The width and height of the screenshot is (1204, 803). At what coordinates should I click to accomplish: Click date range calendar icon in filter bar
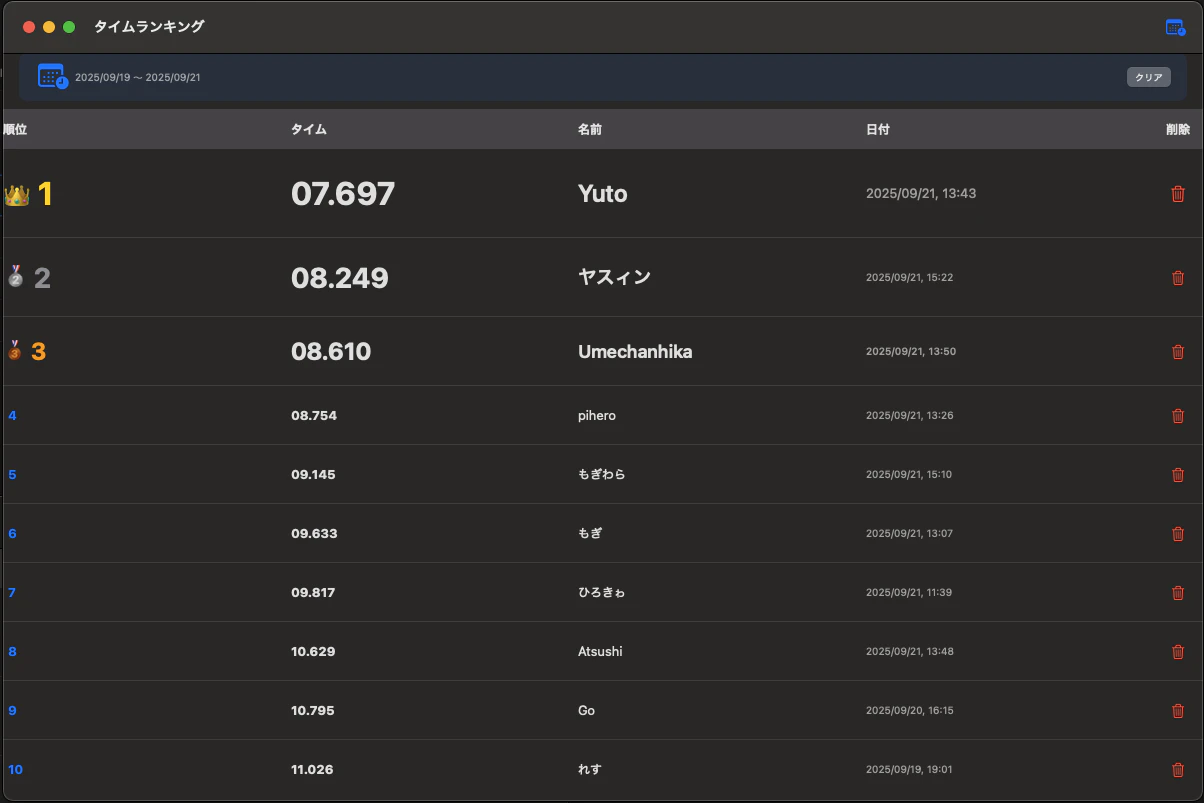(53, 76)
